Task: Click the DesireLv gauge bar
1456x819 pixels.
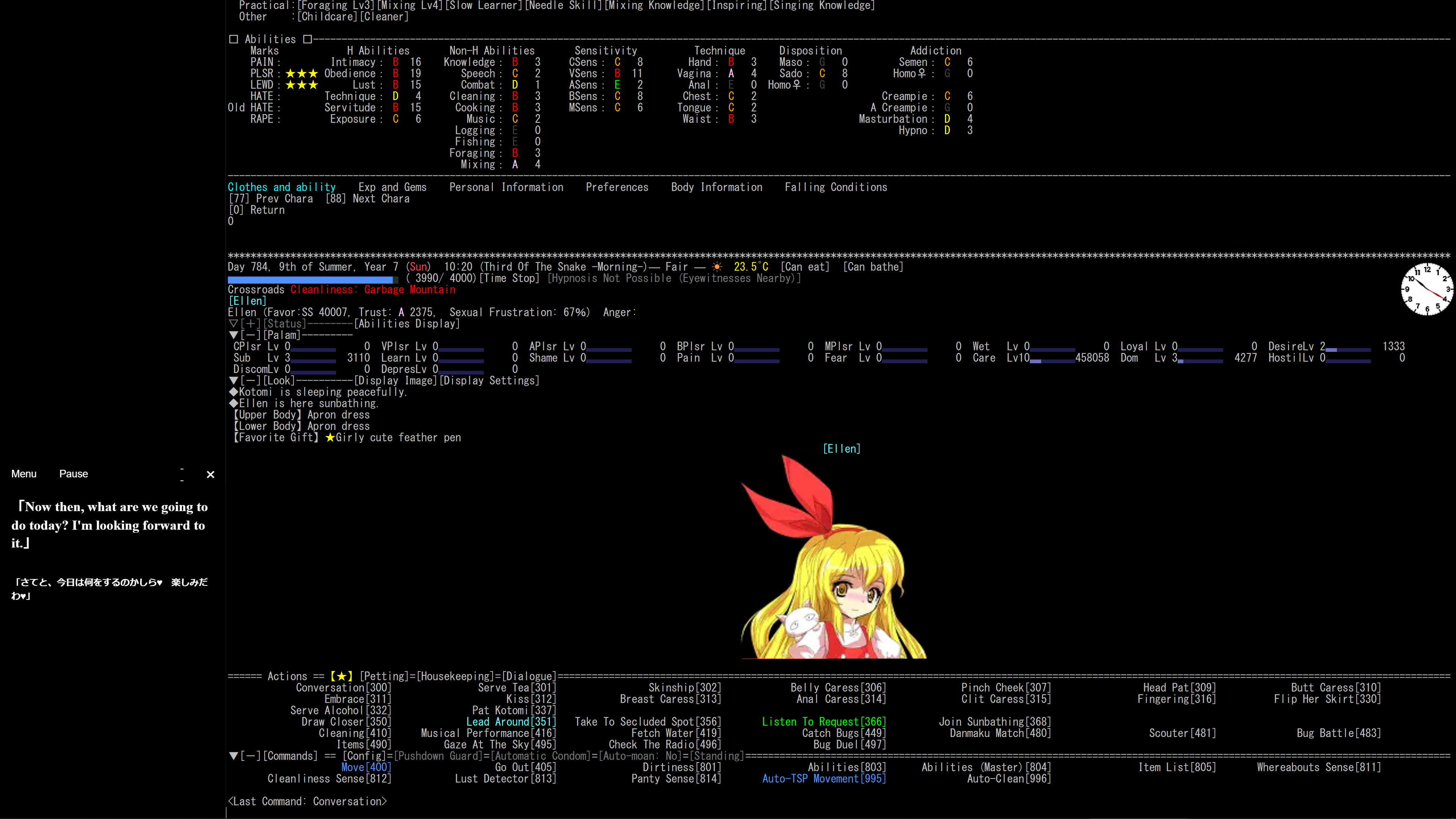Action: tap(1348, 350)
